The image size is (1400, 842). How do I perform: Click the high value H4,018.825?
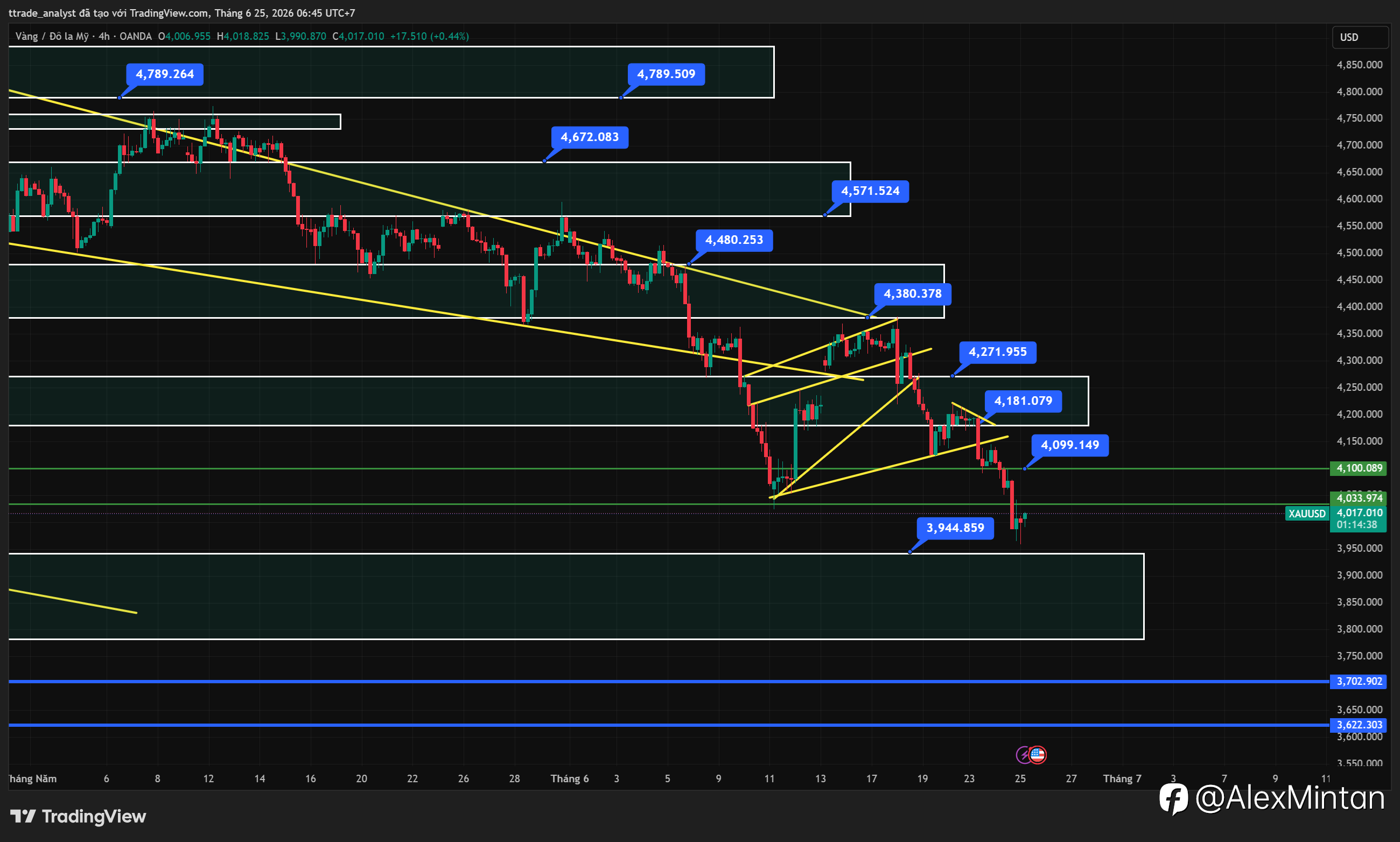tap(243, 36)
